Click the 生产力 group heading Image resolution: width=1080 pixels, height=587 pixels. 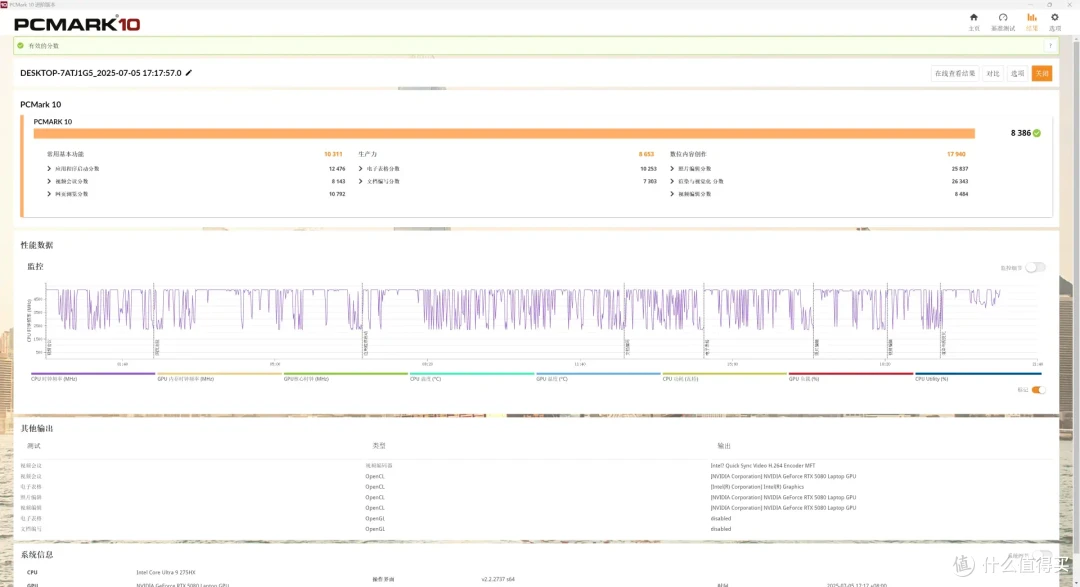(x=368, y=154)
